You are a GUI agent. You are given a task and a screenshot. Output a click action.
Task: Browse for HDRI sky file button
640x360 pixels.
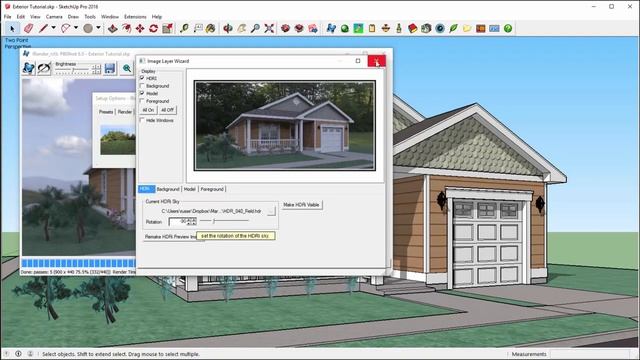click(x=271, y=211)
